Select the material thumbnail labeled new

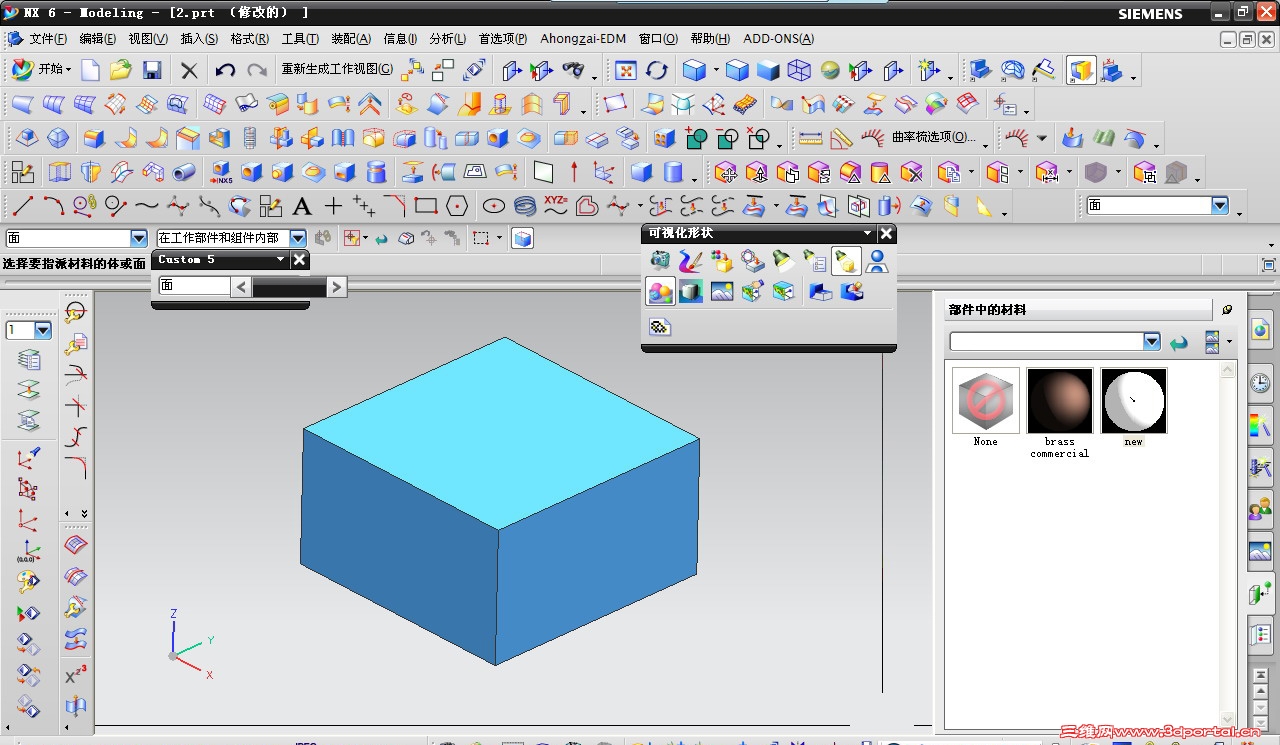pyautogui.click(x=1134, y=401)
